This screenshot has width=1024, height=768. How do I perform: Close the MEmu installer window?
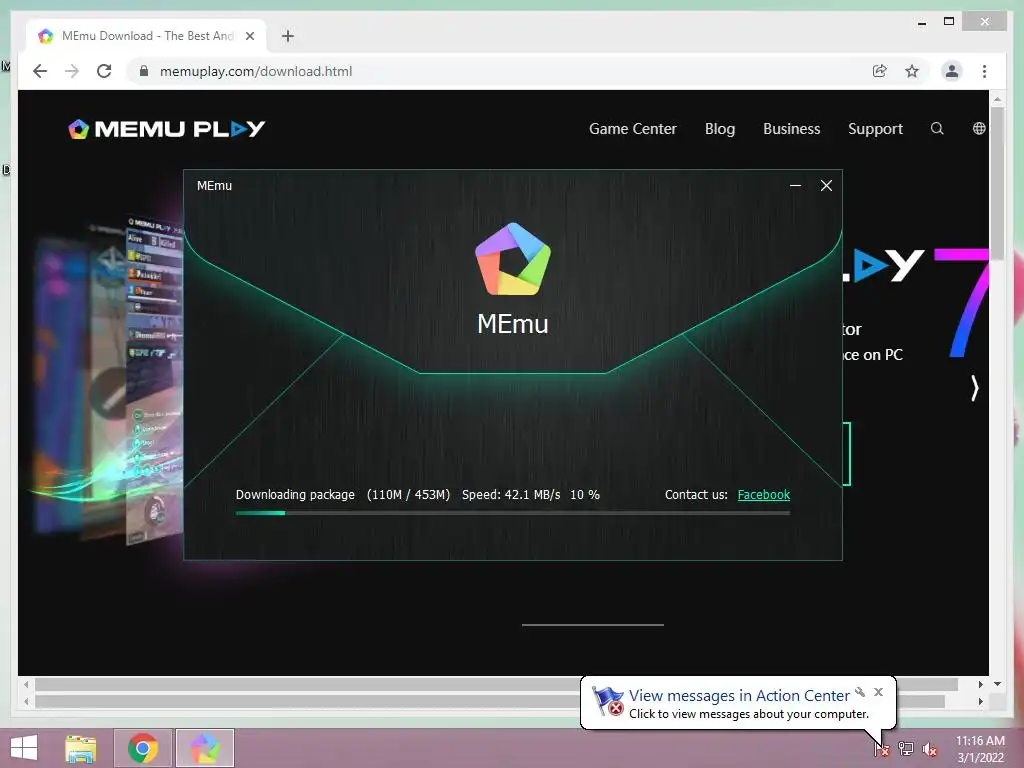(x=826, y=185)
